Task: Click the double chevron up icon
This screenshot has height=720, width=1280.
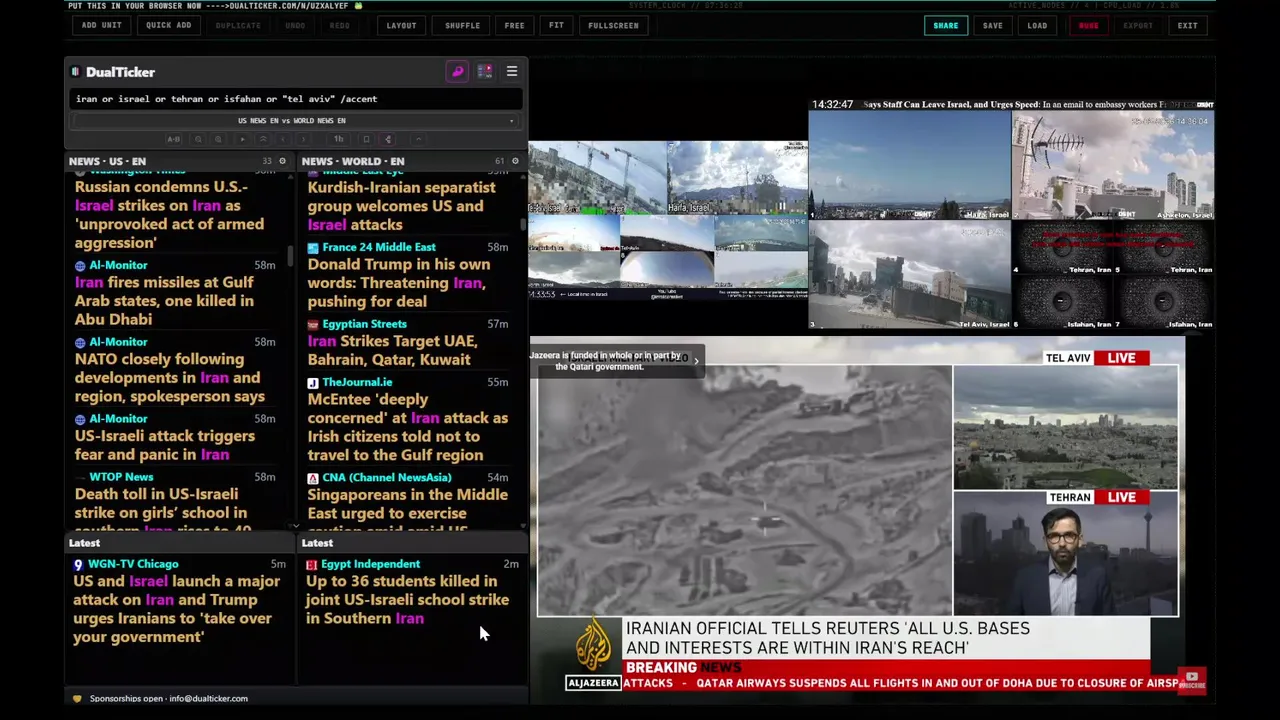Action: point(263,139)
